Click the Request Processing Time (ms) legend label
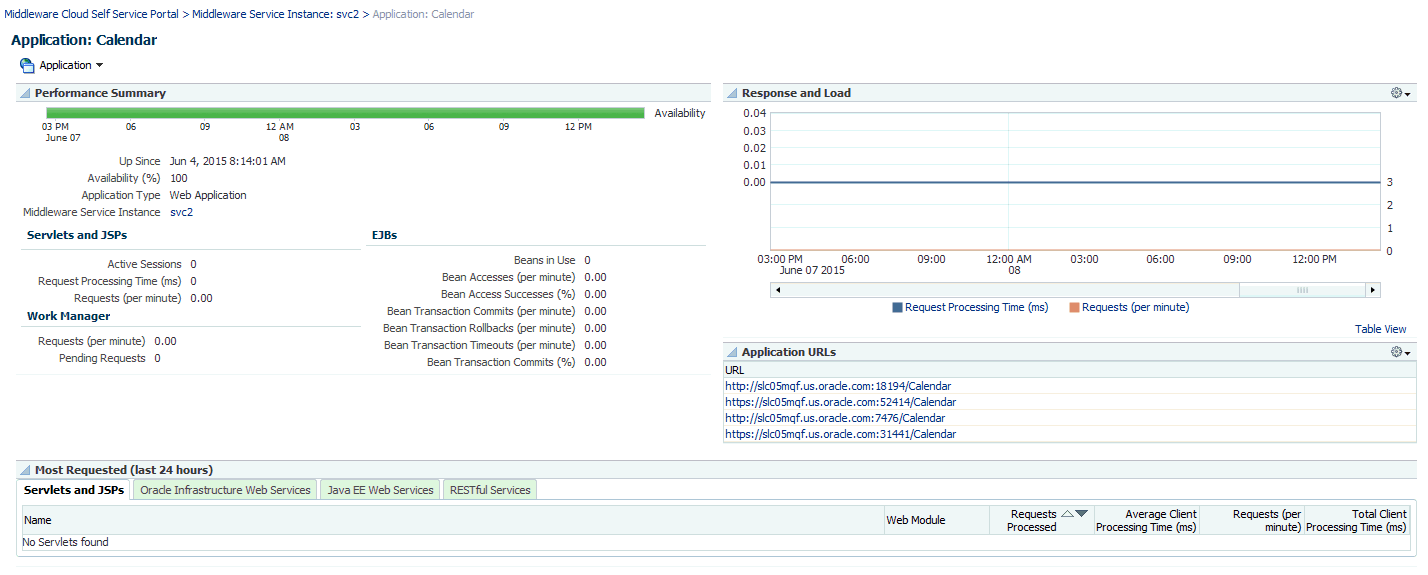The image size is (1428, 575). point(976,308)
